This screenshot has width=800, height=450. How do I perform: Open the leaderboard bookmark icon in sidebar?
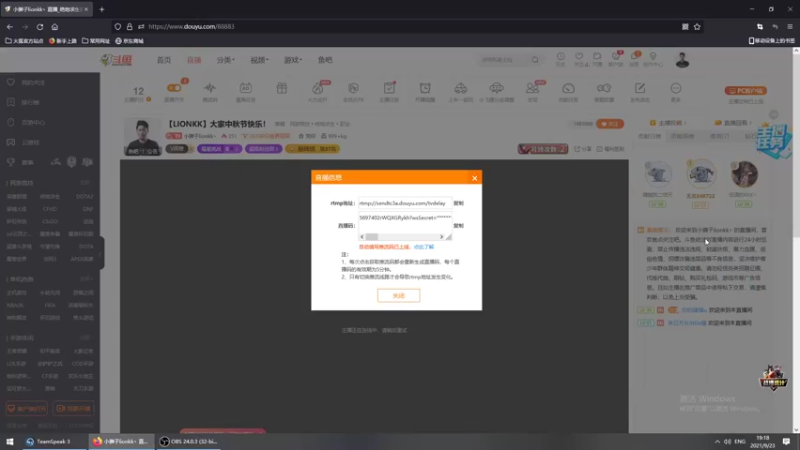(x=11, y=102)
